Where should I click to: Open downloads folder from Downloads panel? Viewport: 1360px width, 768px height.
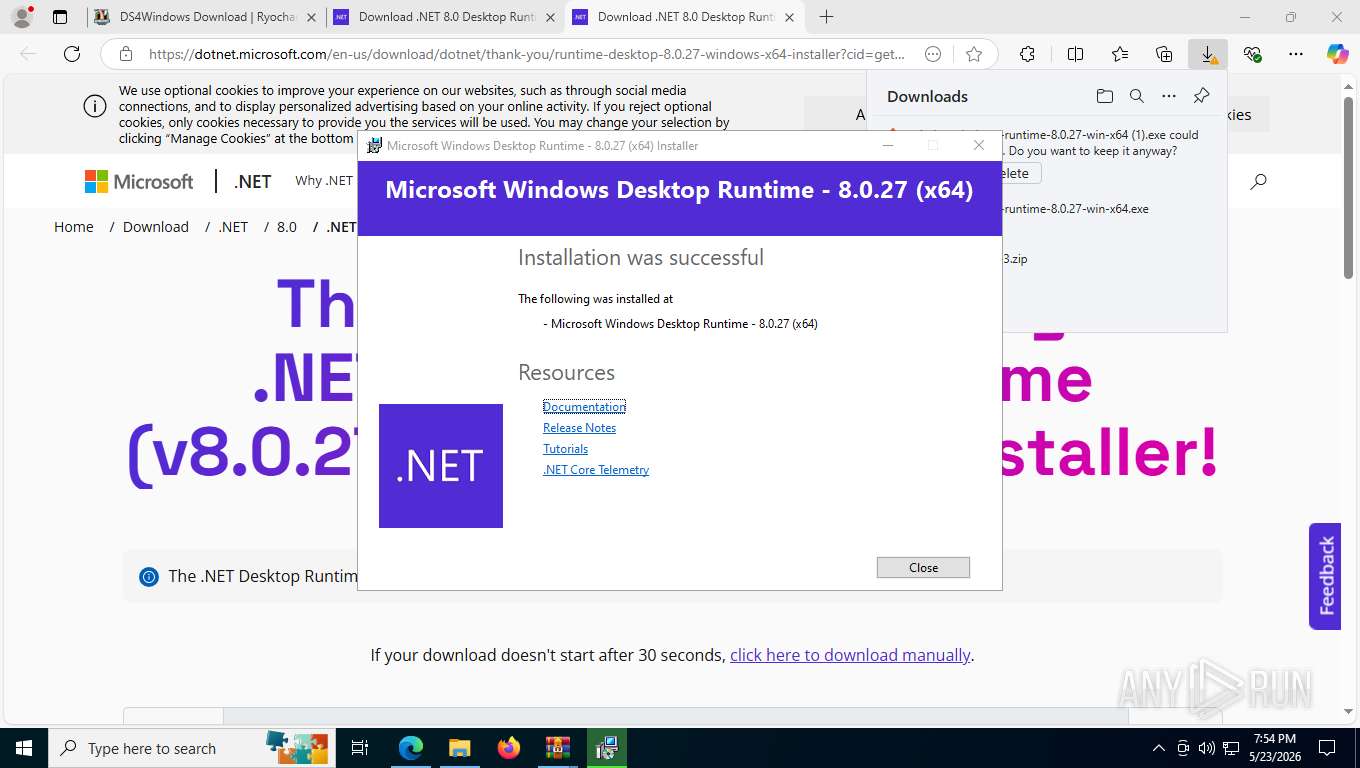click(1104, 96)
